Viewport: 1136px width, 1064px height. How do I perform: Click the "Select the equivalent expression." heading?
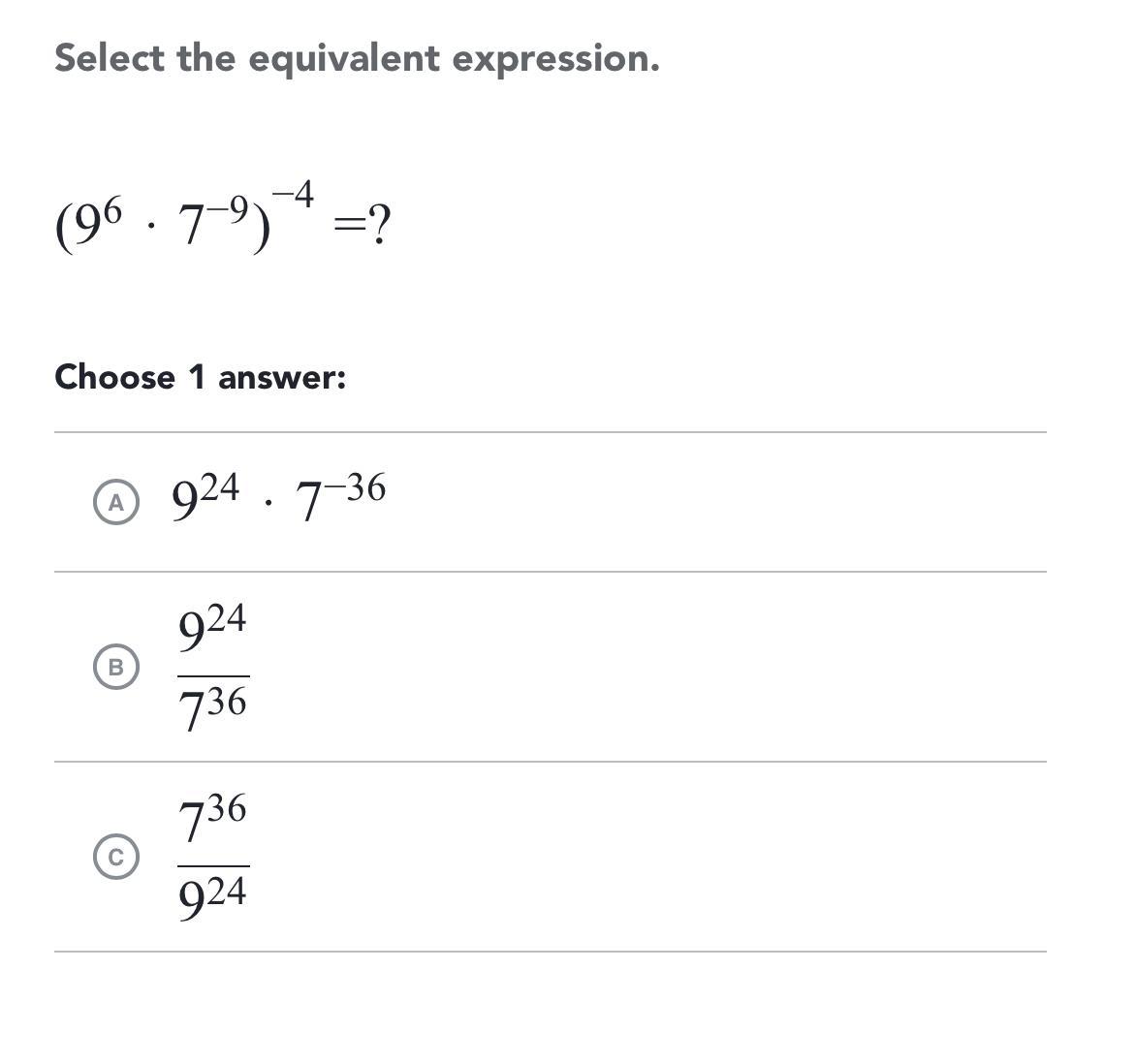[357, 58]
